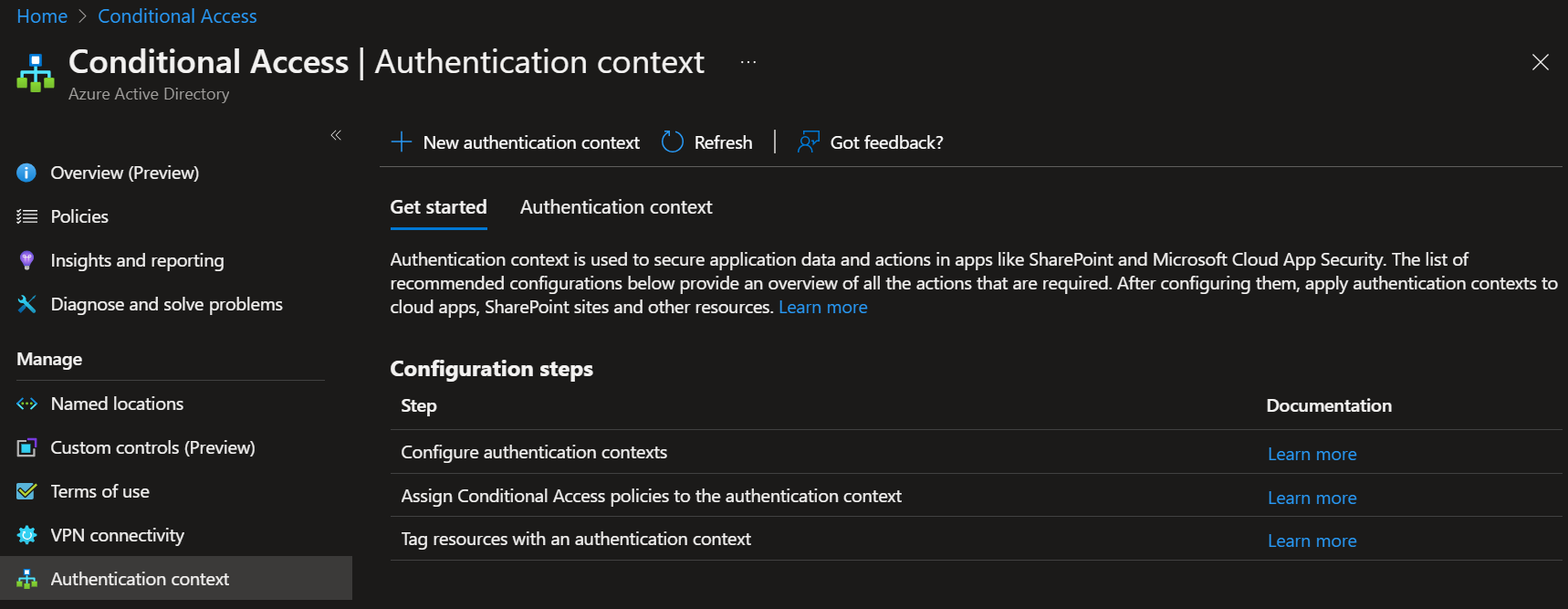Image resolution: width=1568 pixels, height=609 pixels.
Task: Click the Terms of use checkmark icon
Action: coord(26,491)
